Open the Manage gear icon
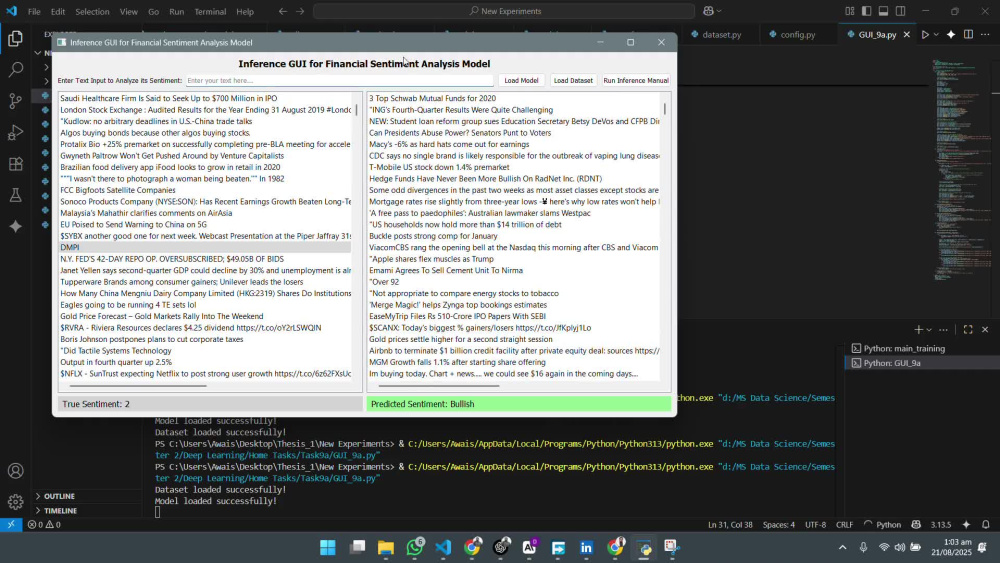Screen dimensions: 1000x563 [15, 502]
